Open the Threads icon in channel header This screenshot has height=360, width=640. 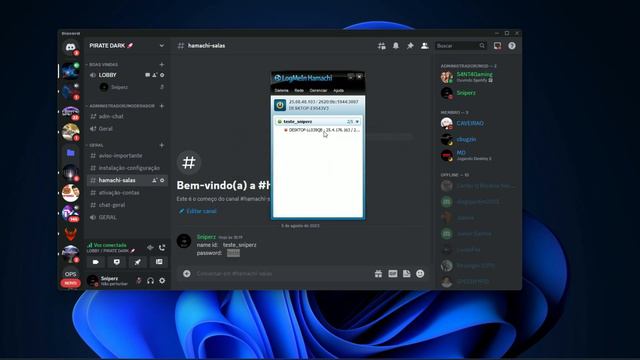382,46
